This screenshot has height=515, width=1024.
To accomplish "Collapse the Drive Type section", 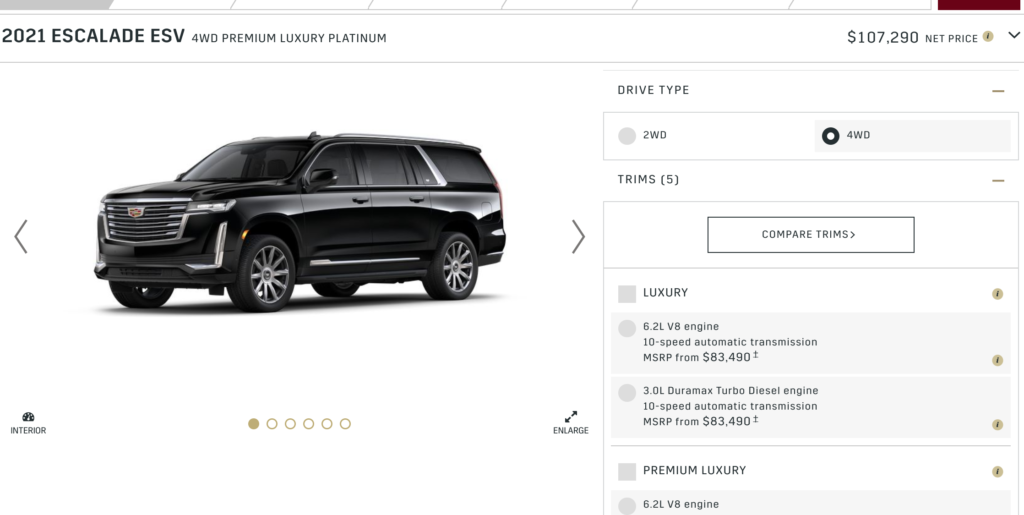I will 997,91.
